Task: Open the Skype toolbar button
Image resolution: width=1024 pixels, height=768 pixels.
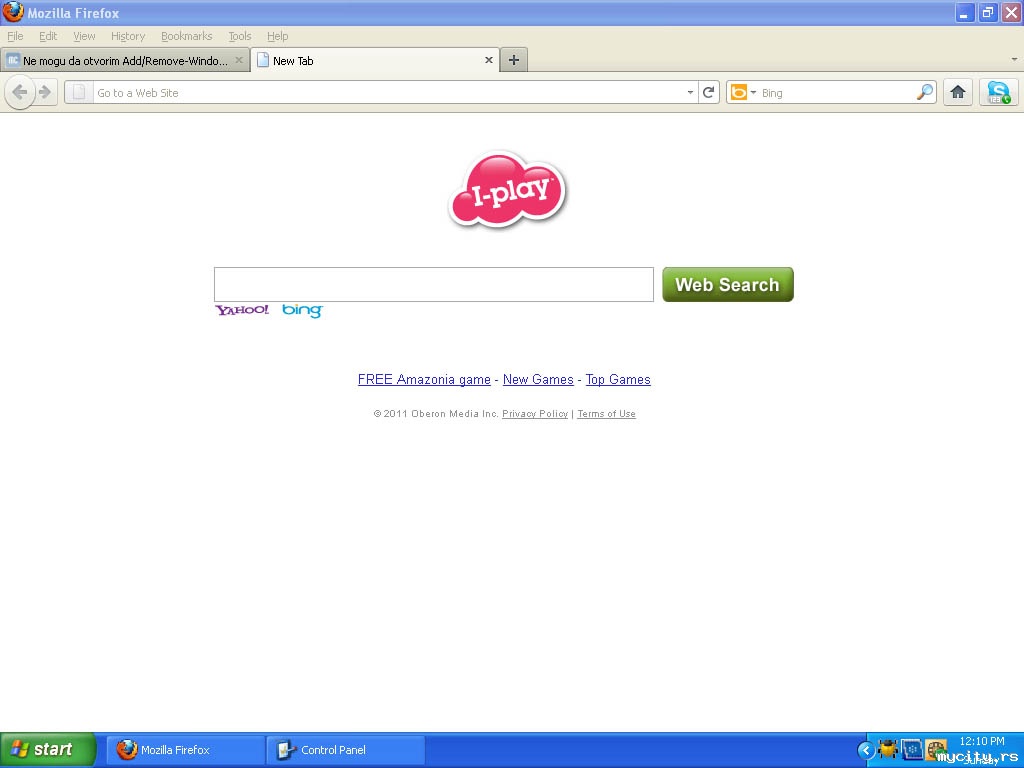Action: [x=999, y=93]
